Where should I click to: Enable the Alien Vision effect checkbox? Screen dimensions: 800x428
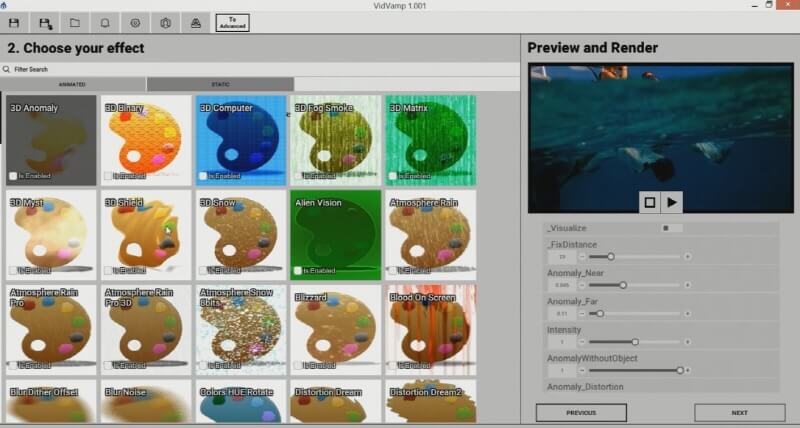point(298,270)
